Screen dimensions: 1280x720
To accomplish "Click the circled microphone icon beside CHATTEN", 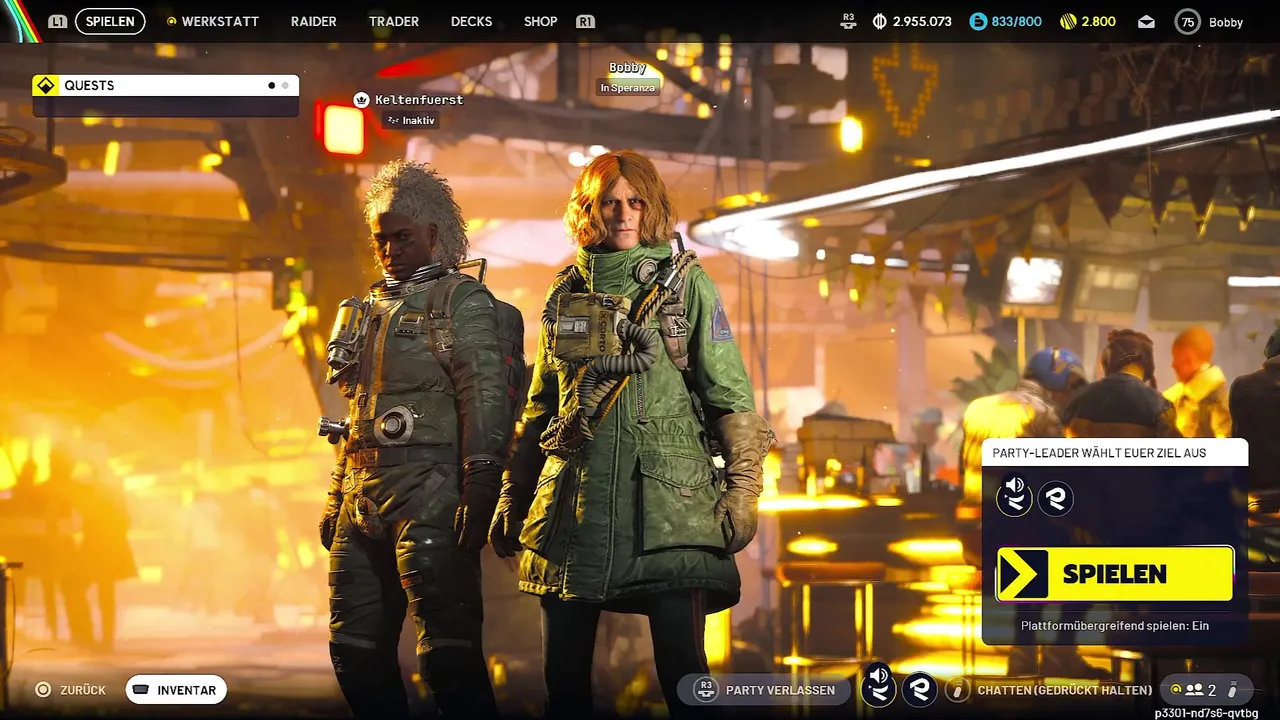I will click(958, 690).
